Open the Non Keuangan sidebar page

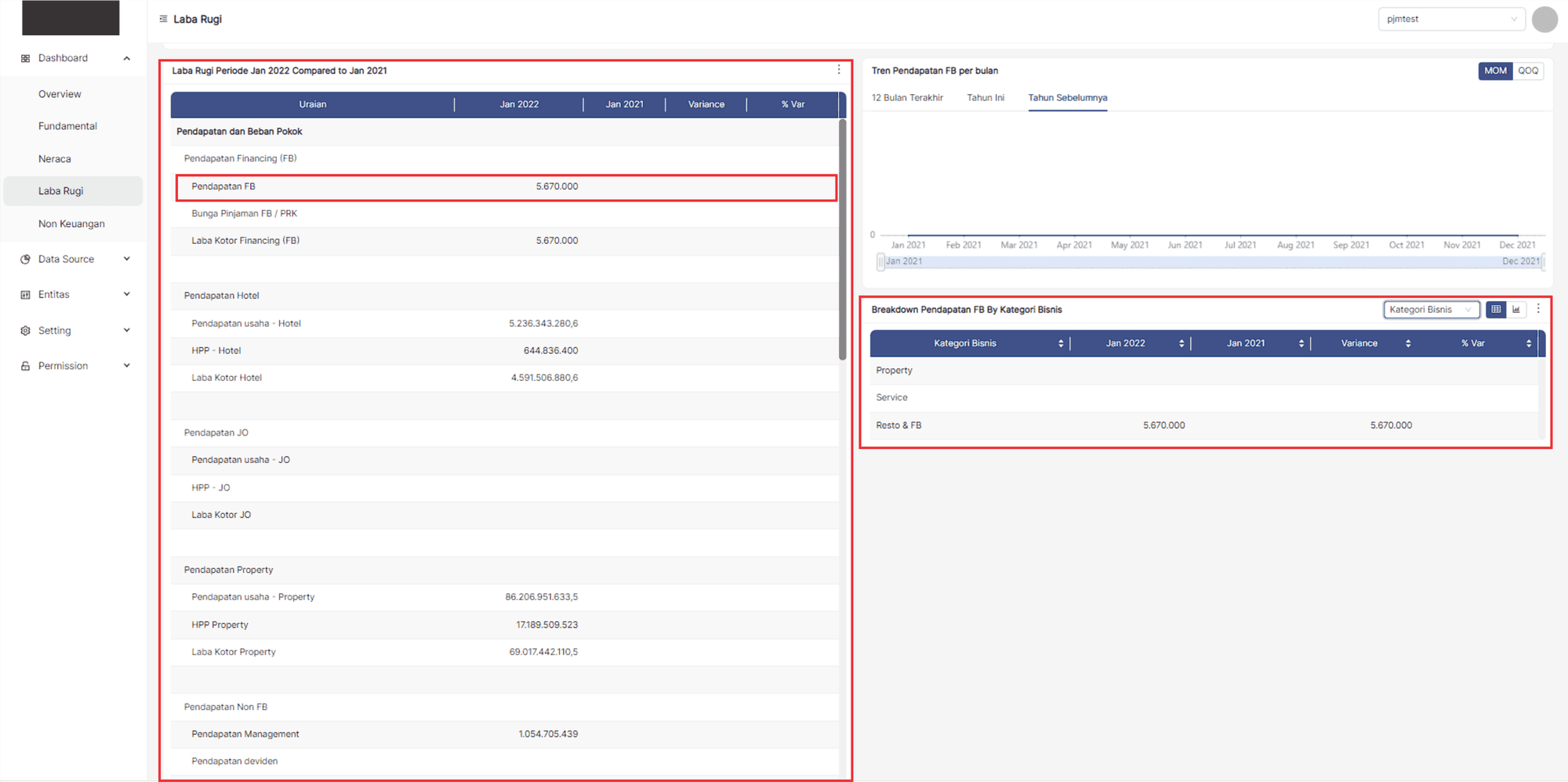click(71, 224)
